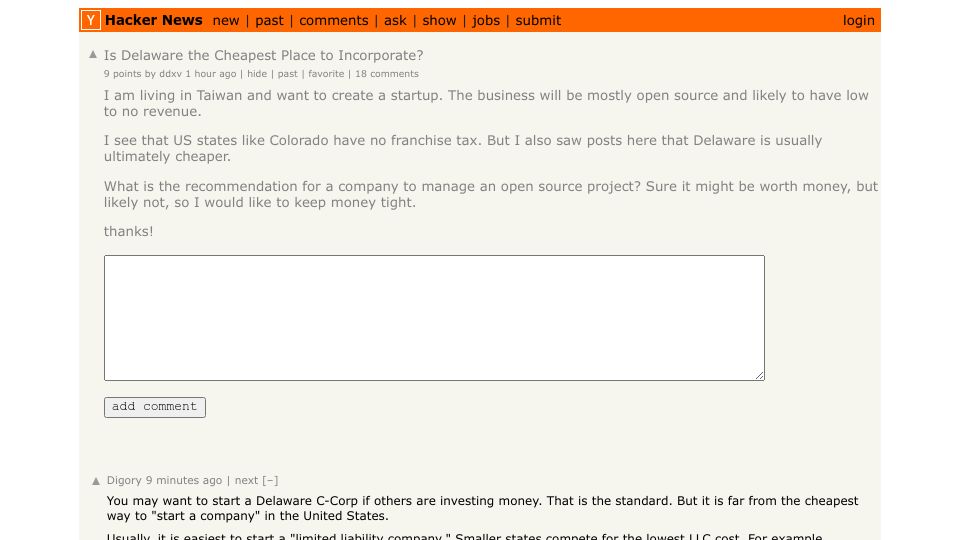Click the 'add comment' button
This screenshot has height=540, width=960.
(x=155, y=407)
